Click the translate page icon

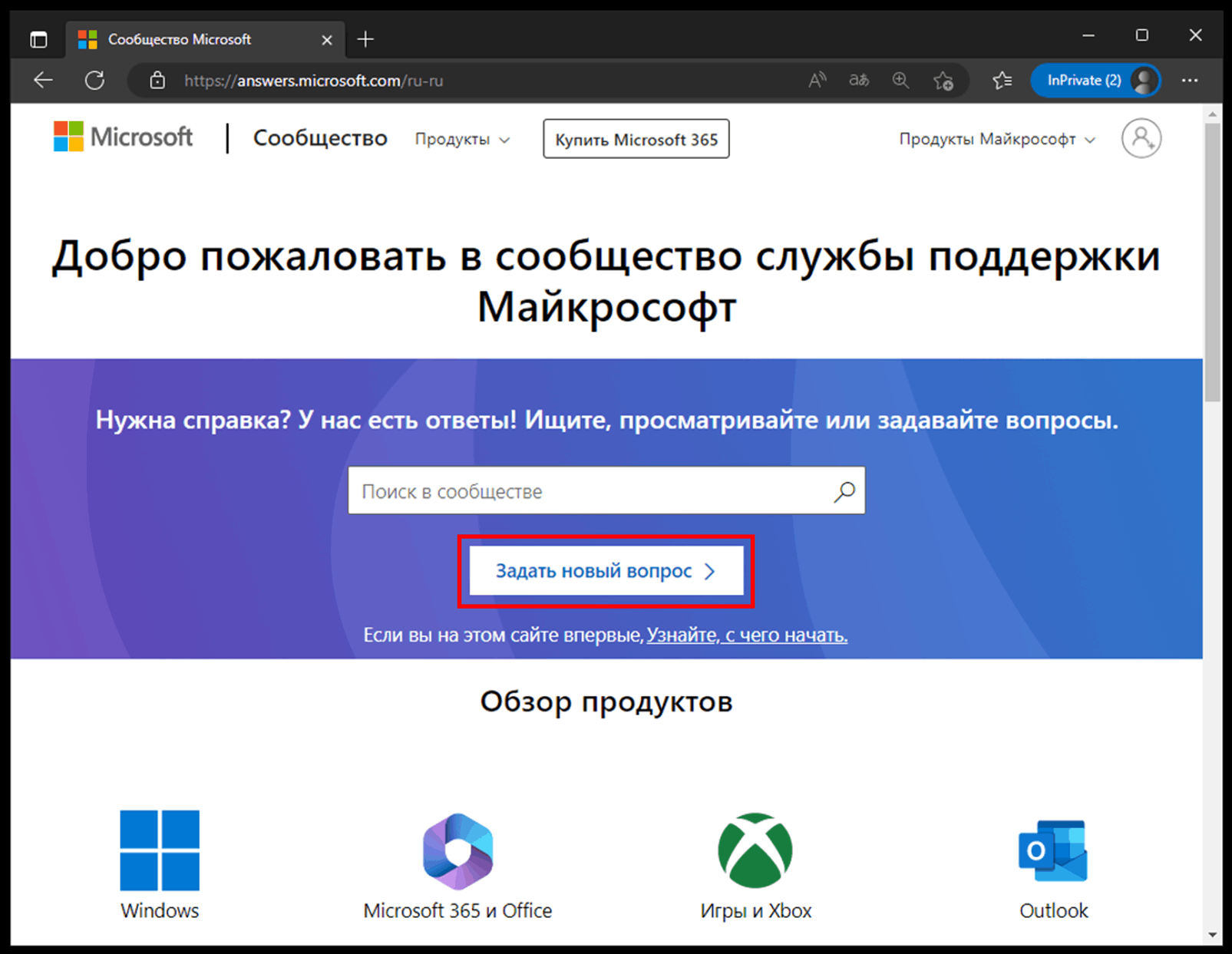[859, 80]
